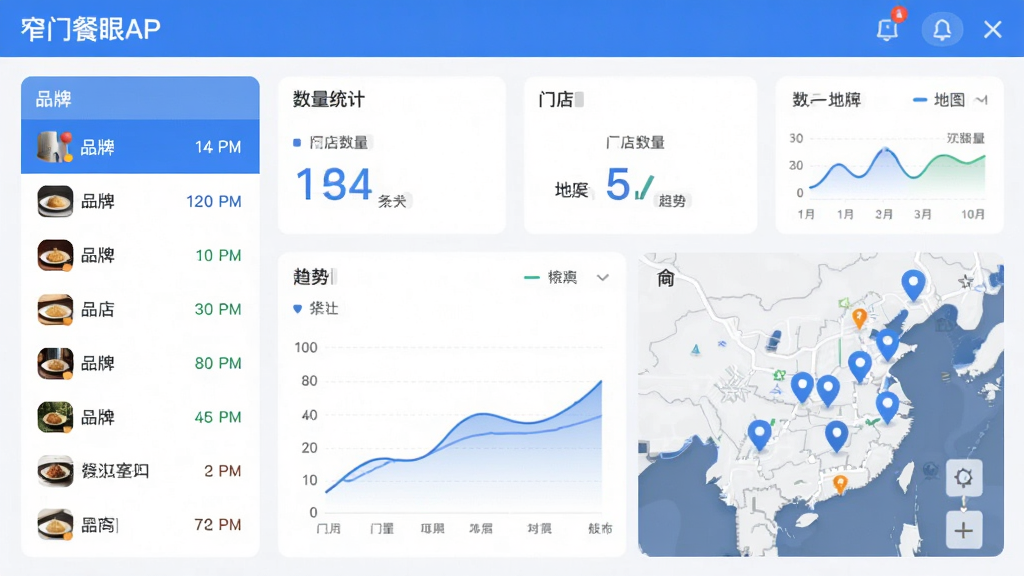
Task: Click the 134 count value
Action: click(334, 184)
